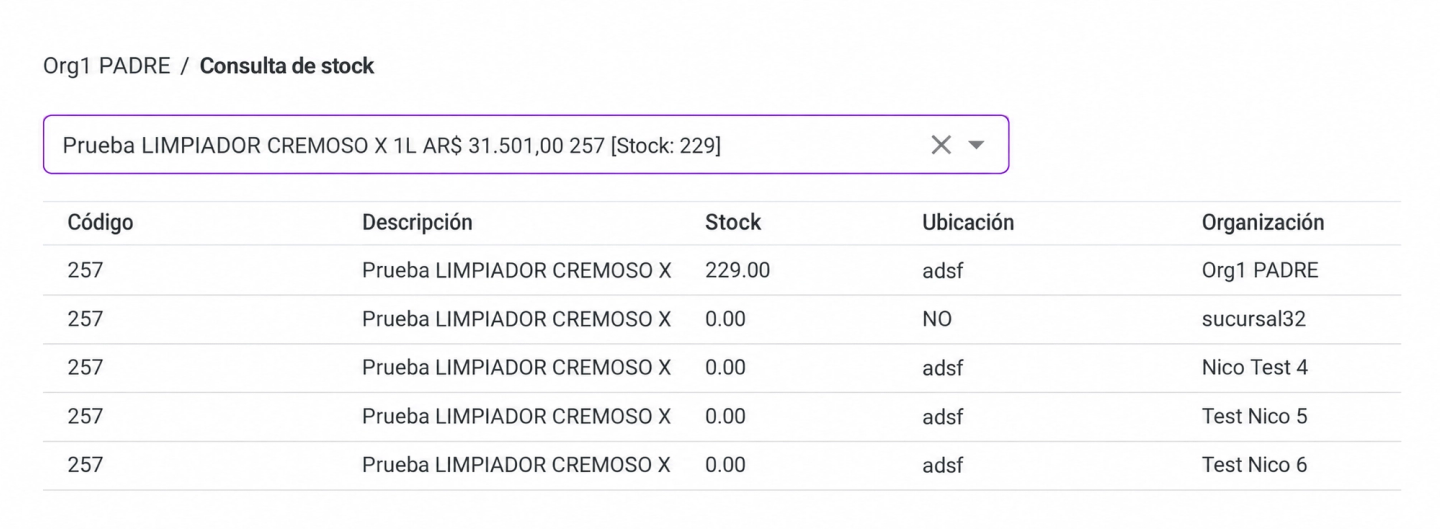The image size is (1440, 529).
Task: Click the Código column header
Action: click(100, 223)
